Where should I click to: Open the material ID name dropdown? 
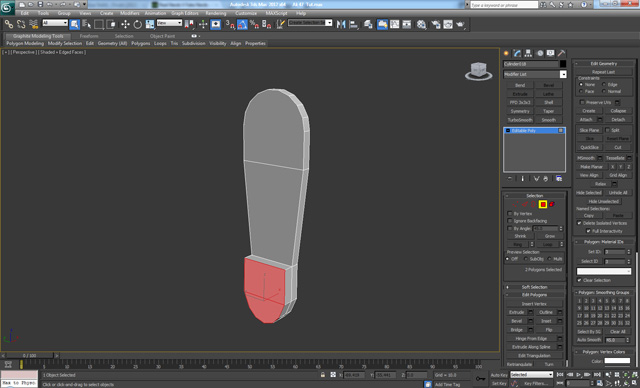pos(604,271)
